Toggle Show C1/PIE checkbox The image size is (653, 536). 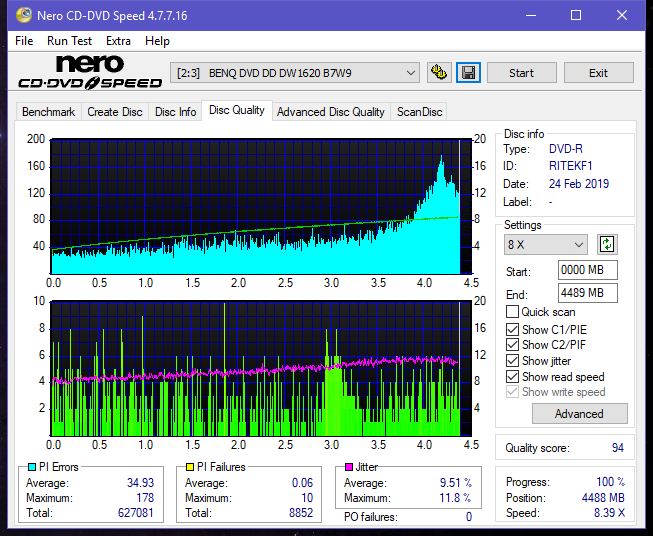[512, 329]
